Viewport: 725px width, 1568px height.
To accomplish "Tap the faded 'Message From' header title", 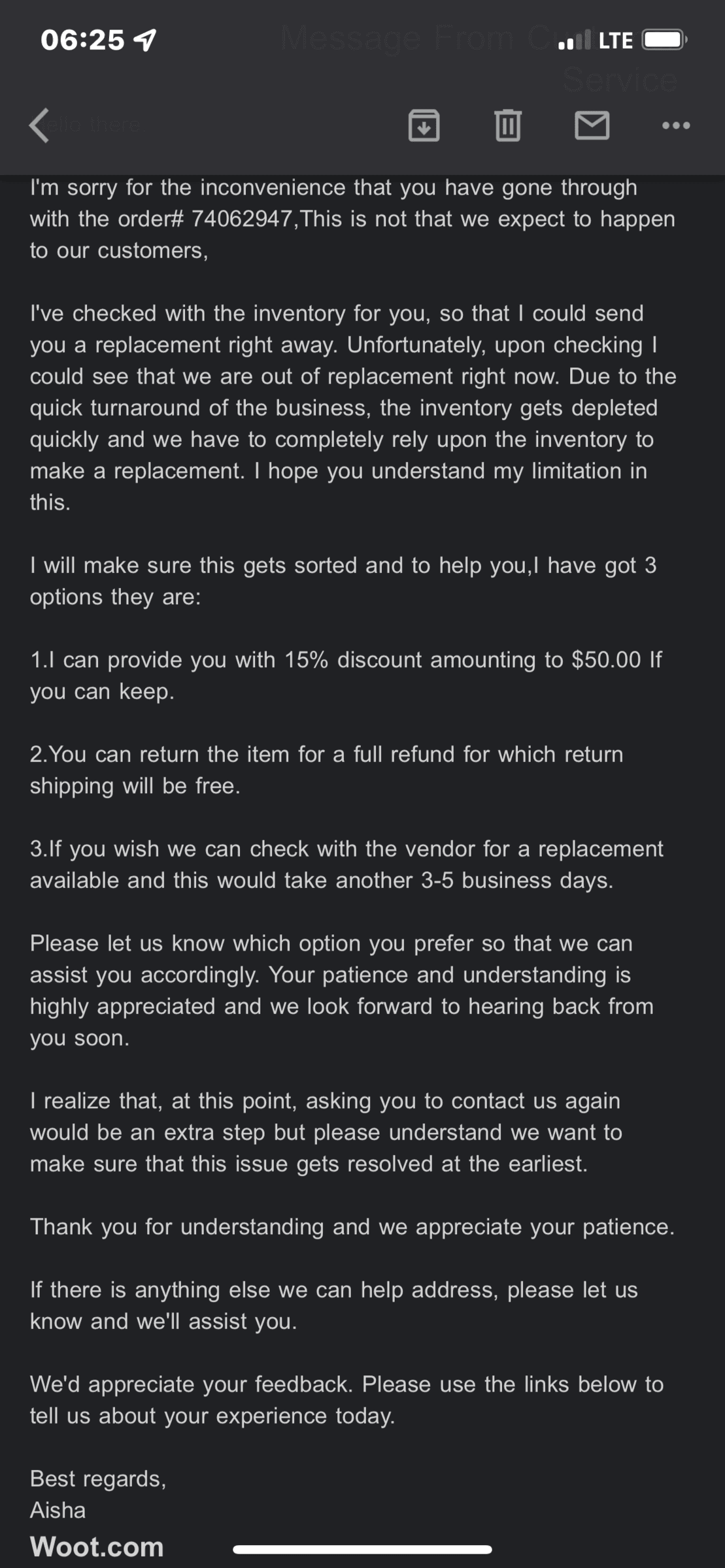I will pyautogui.click(x=397, y=39).
